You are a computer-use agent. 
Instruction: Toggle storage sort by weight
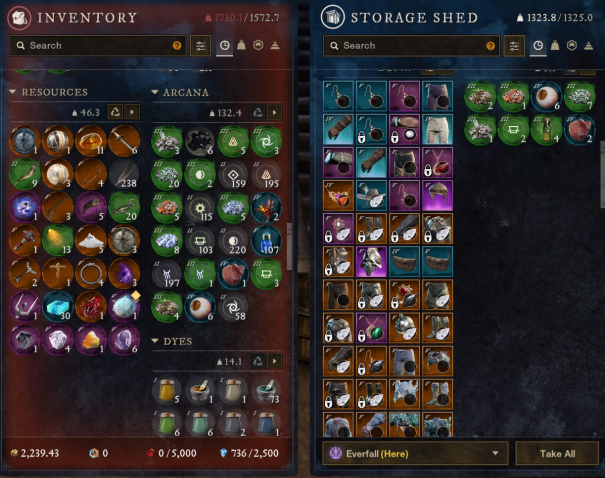[x=555, y=46]
